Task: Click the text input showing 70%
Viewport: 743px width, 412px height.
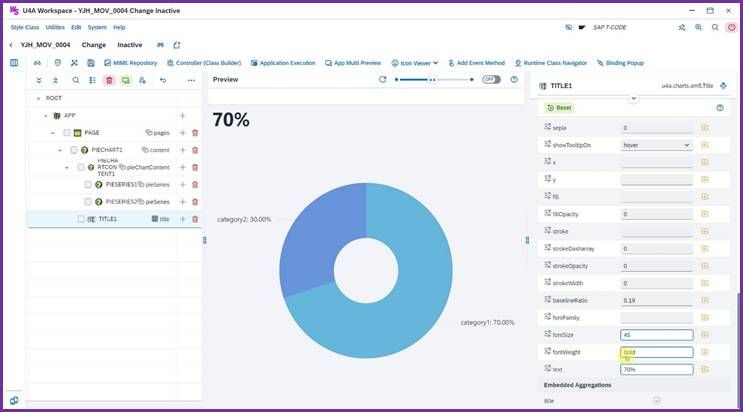Action: coord(656,369)
